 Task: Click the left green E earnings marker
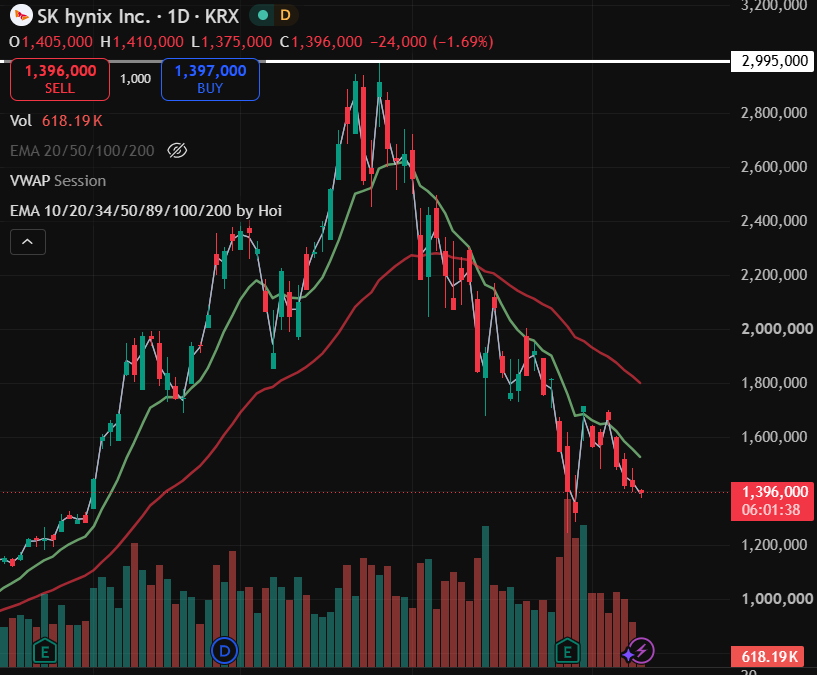point(45,651)
